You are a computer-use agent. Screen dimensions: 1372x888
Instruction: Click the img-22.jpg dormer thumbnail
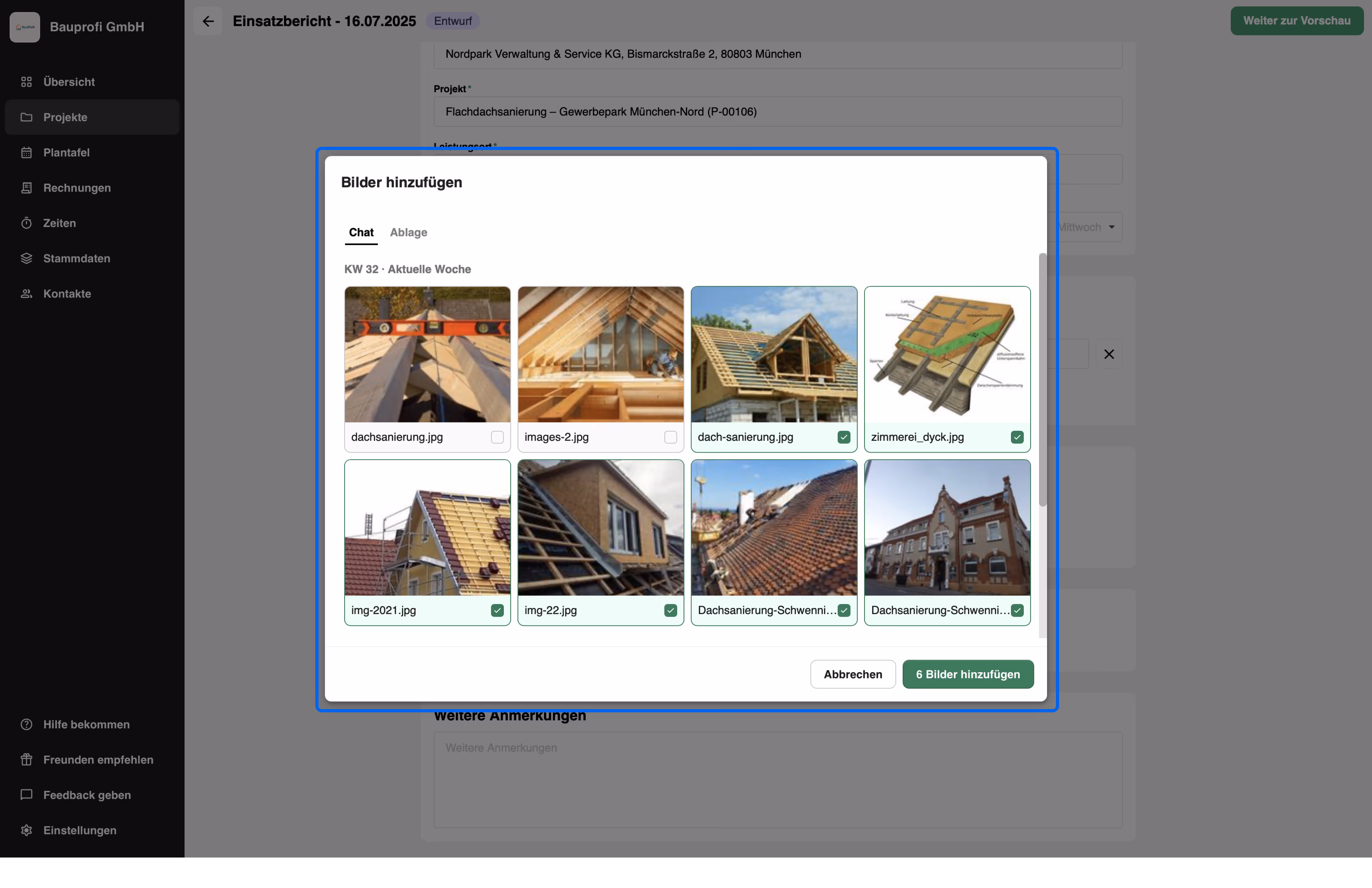coord(600,528)
